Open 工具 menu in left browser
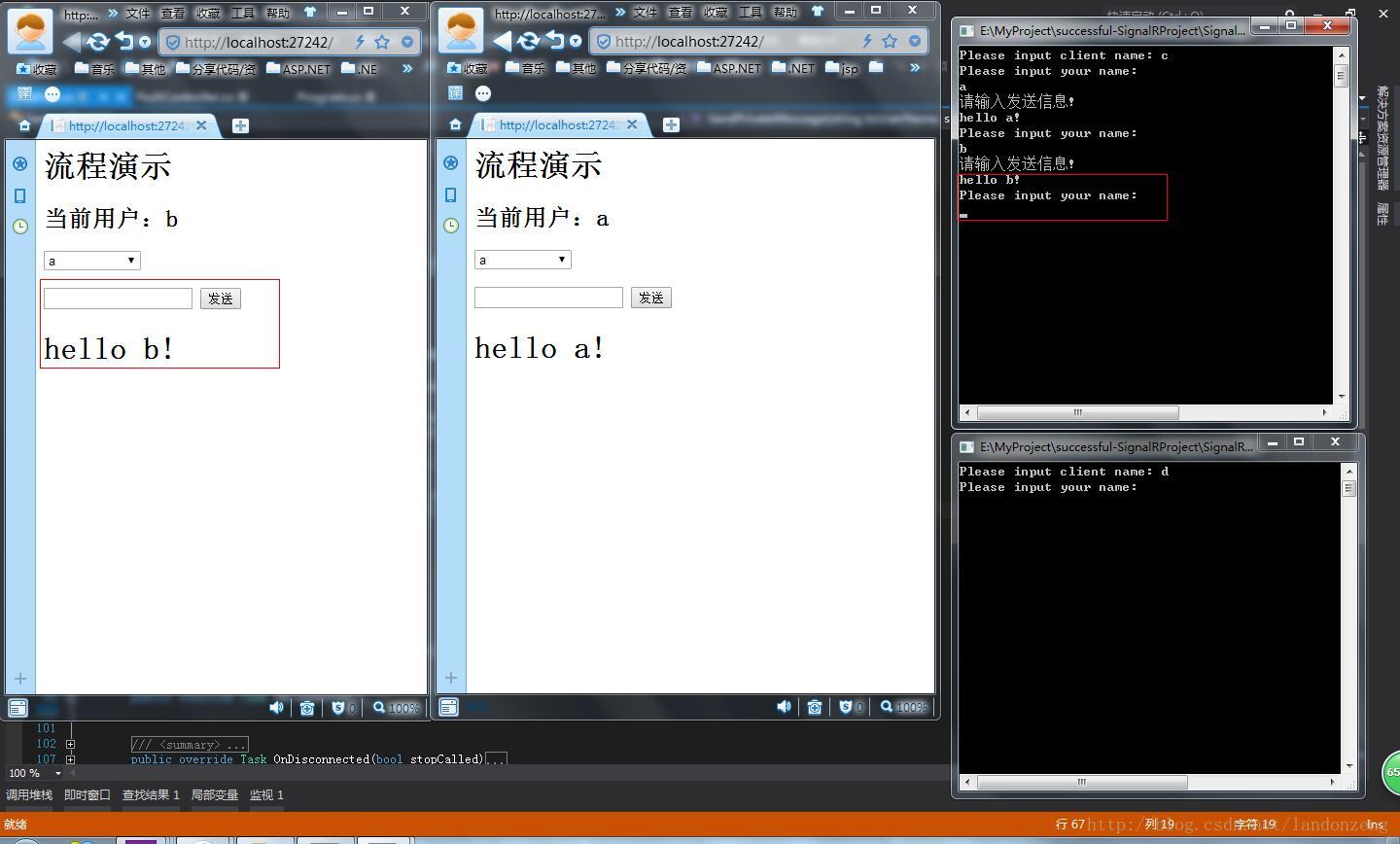The height and width of the screenshot is (844, 1400). point(242,13)
